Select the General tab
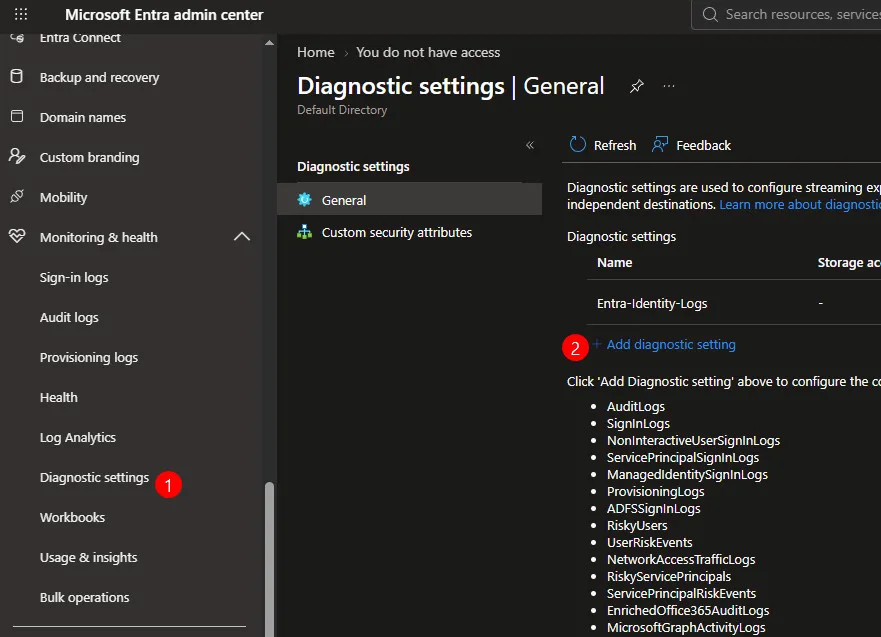The image size is (881, 637). (x=410, y=199)
